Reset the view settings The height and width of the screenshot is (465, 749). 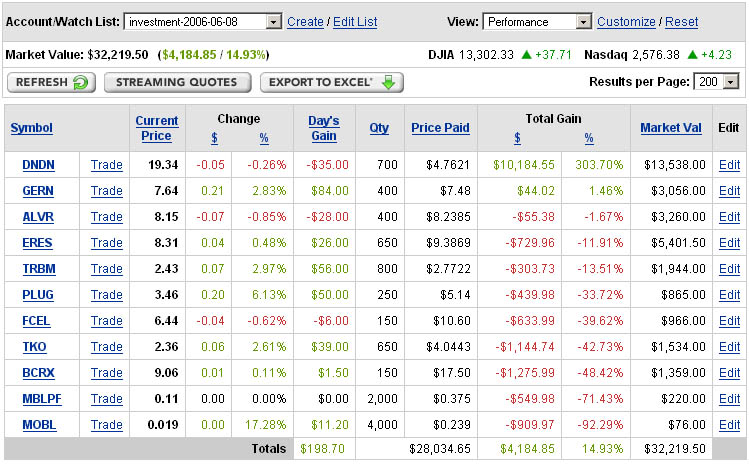[x=682, y=22]
